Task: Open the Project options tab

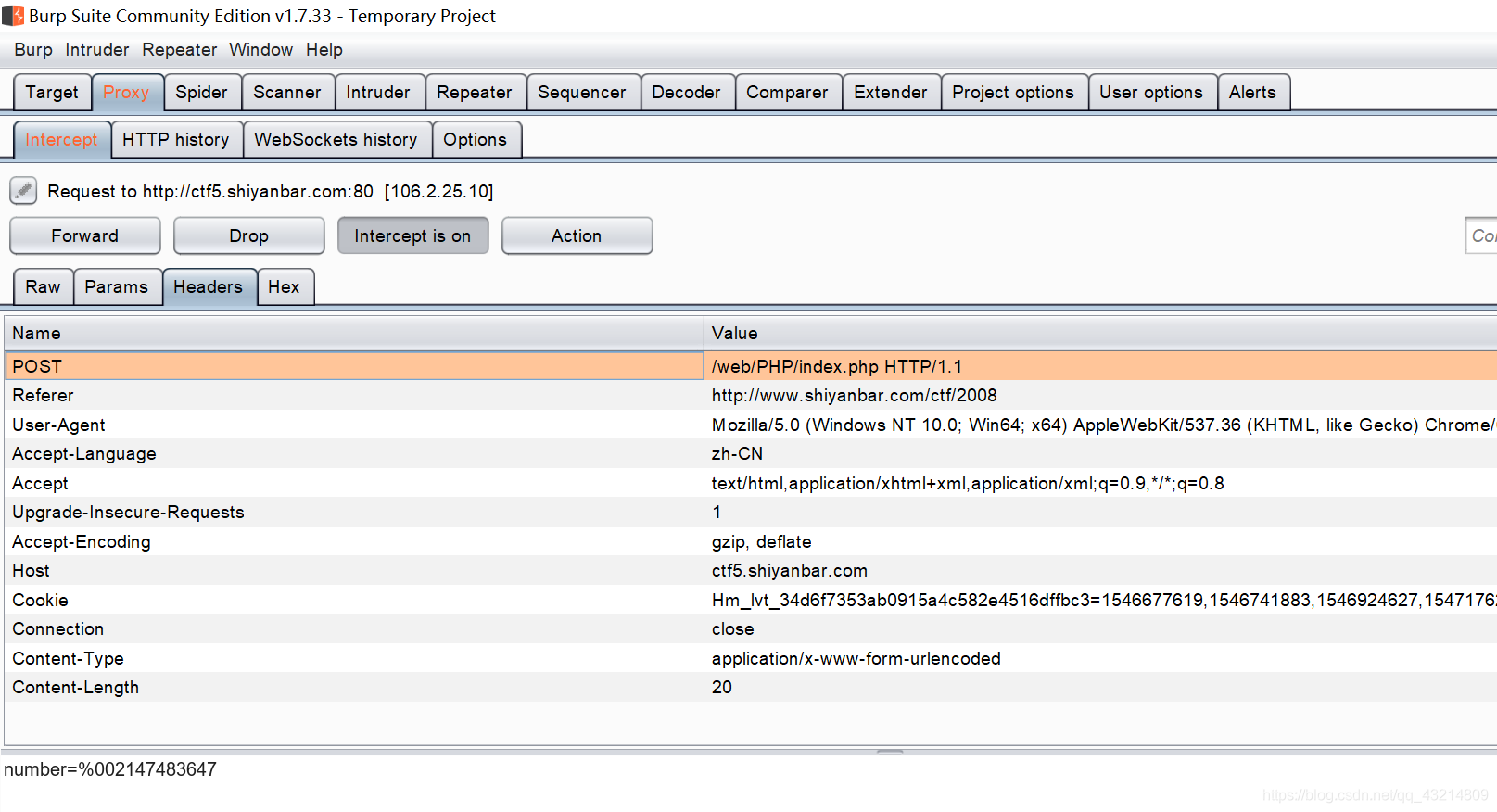Action: click(x=1013, y=93)
